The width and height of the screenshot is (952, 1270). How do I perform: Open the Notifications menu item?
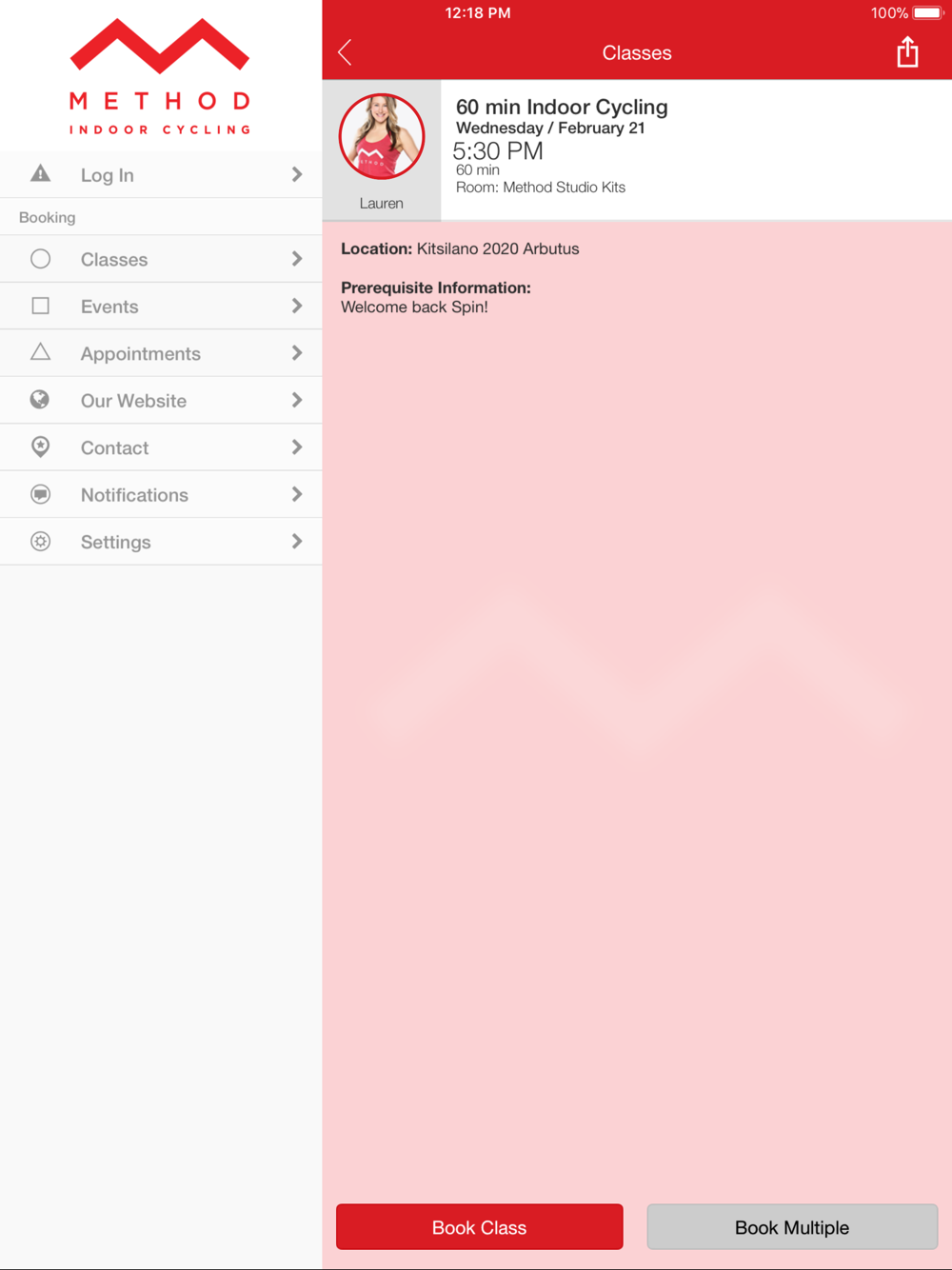[x=161, y=495]
